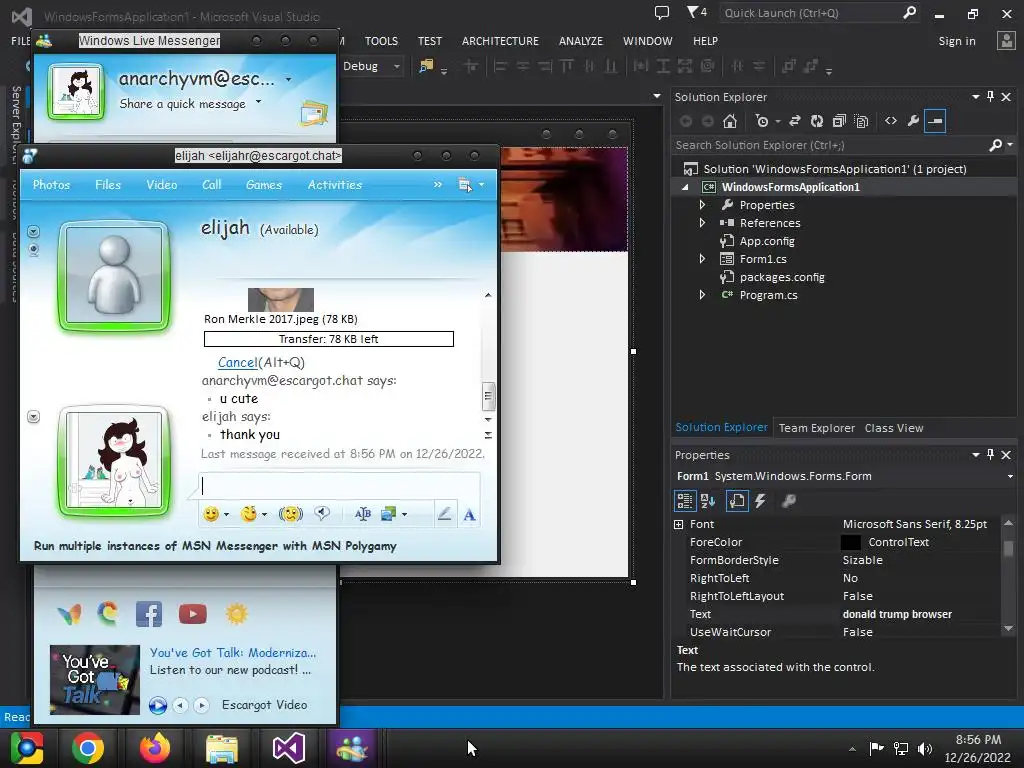Open Find in Files toolbar icon

click(426, 66)
